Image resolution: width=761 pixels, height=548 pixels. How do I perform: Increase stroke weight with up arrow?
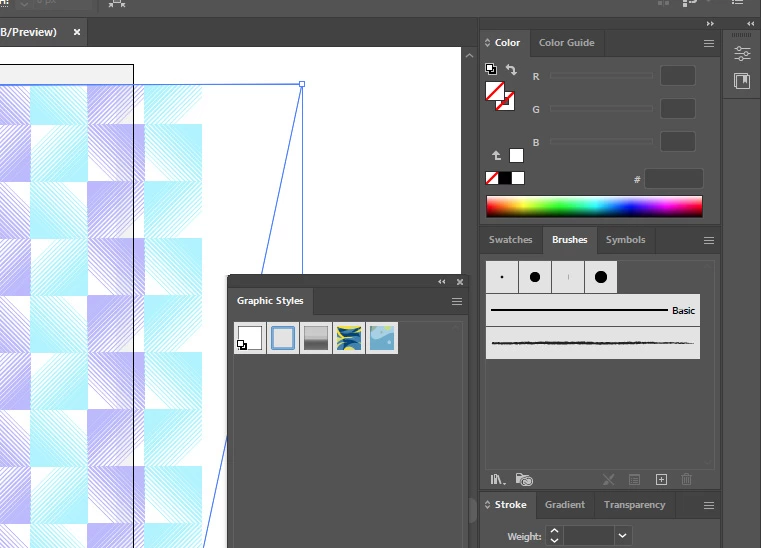coord(554,531)
